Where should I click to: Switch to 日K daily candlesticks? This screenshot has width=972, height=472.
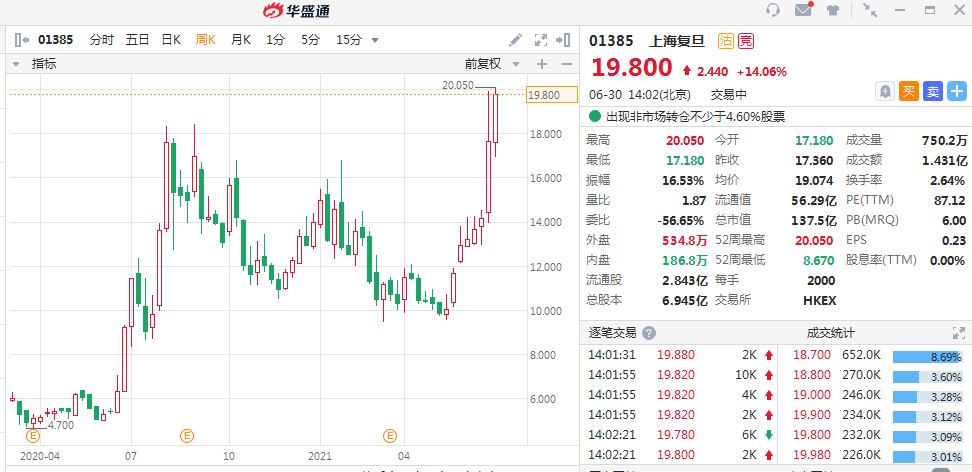point(171,40)
